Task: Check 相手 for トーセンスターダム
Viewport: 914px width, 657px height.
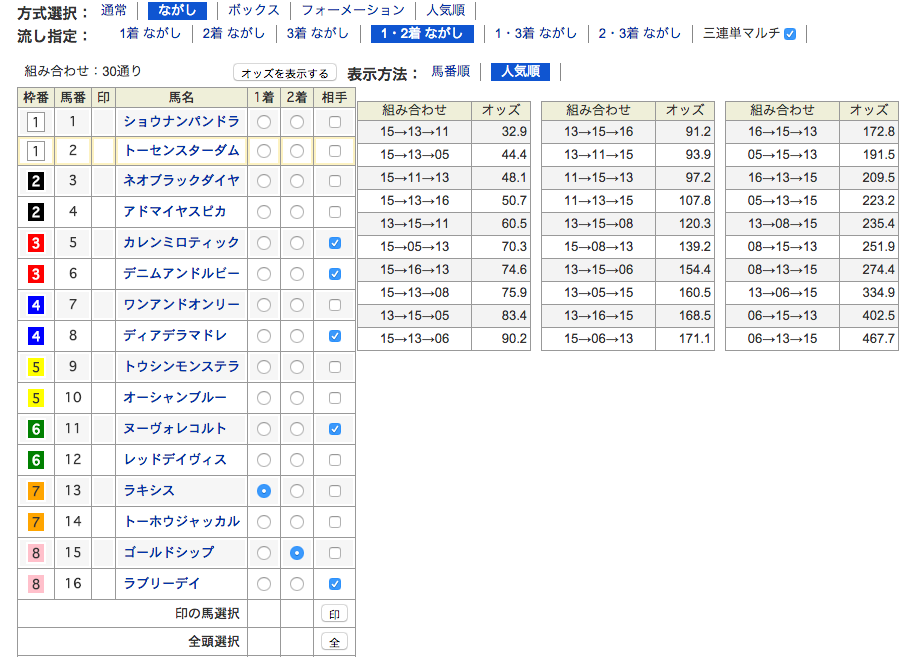Action: pos(335,151)
